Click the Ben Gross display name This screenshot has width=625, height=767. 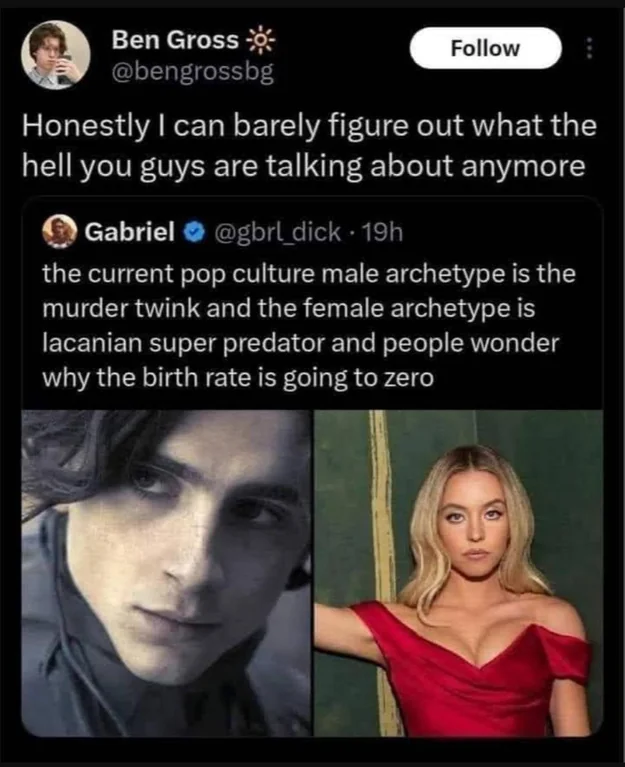click(175, 40)
